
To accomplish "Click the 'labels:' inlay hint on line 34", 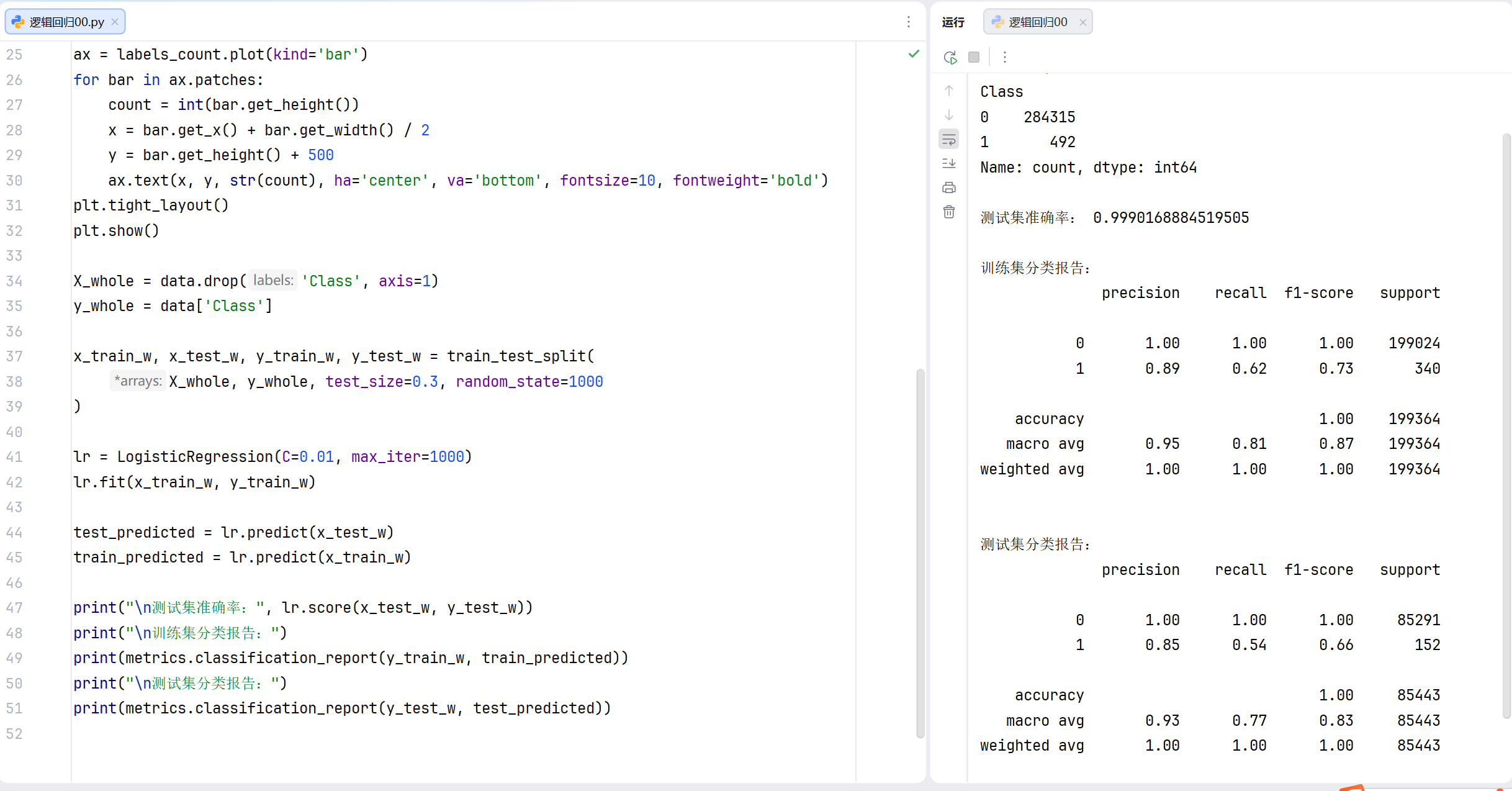I will click(273, 281).
